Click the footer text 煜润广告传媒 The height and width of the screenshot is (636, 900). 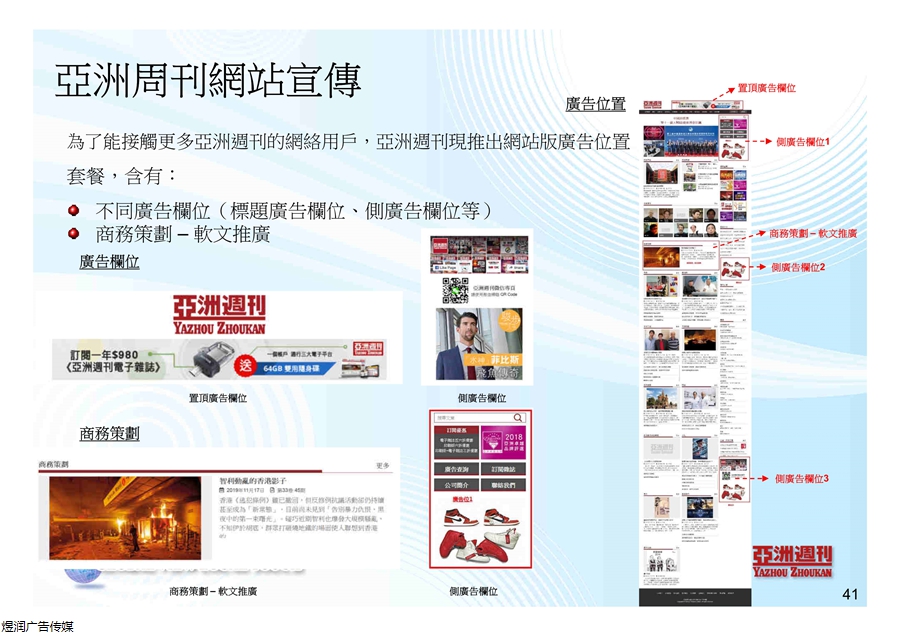click(x=37, y=626)
